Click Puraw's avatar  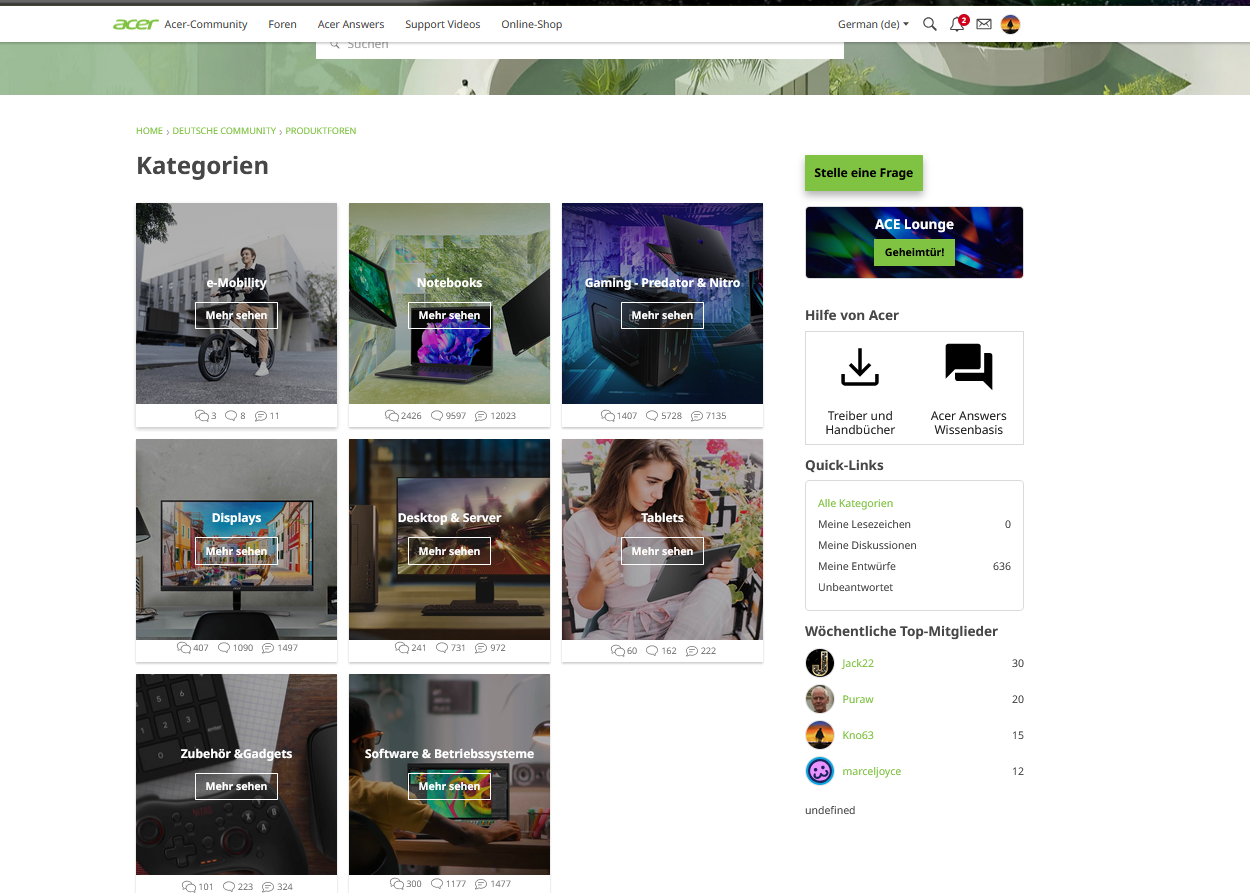click(x=820, y=699)
